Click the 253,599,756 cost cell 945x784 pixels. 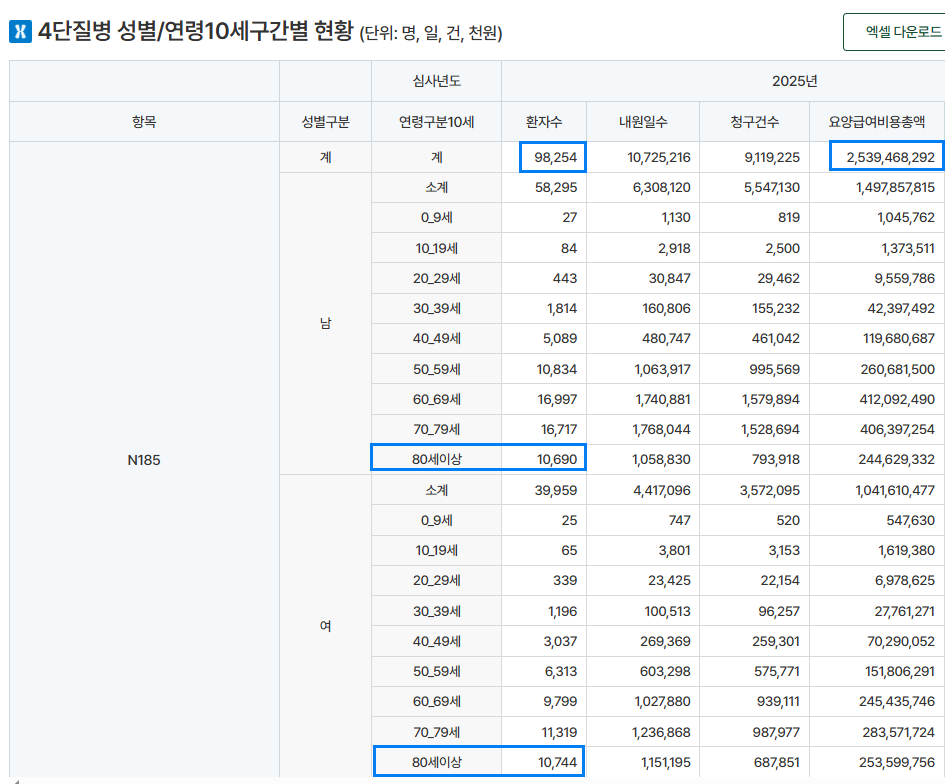coord(877,762)
